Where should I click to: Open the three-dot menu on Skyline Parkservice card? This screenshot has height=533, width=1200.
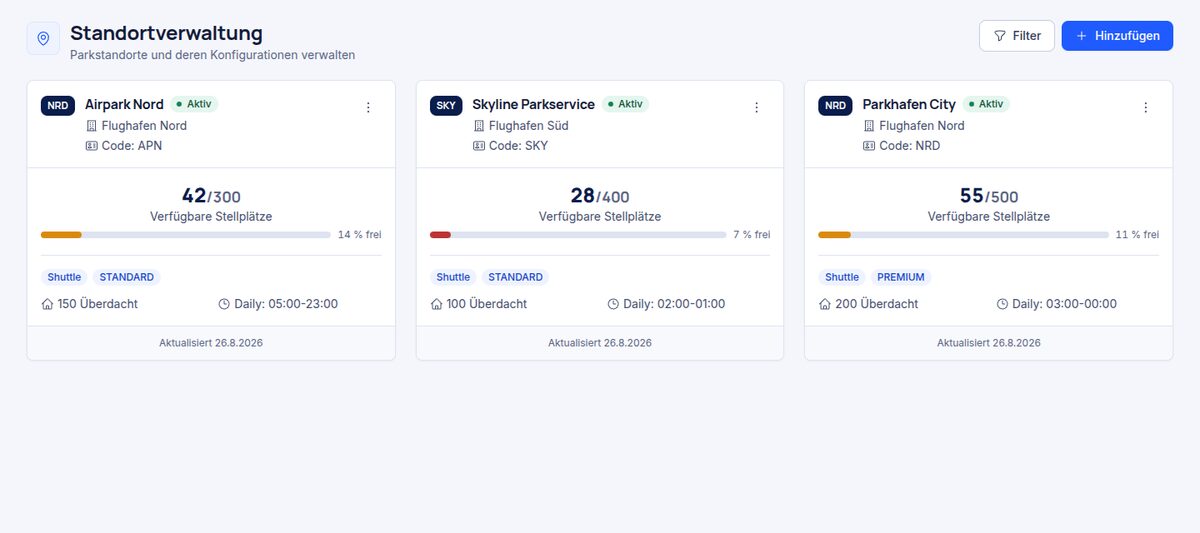coord(757,107)
